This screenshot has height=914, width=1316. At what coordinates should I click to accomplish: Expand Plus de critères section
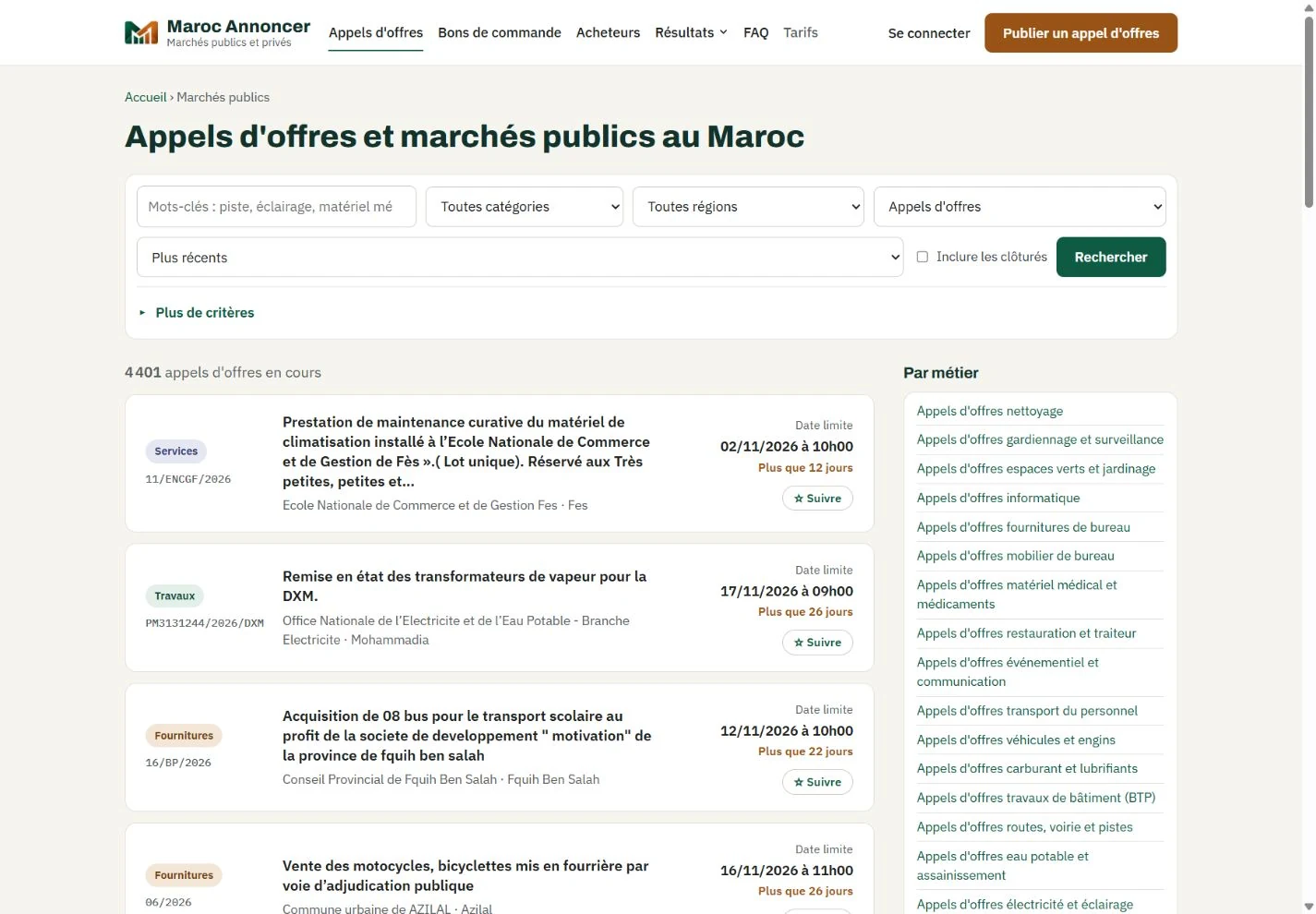click(x=197, y=313)
